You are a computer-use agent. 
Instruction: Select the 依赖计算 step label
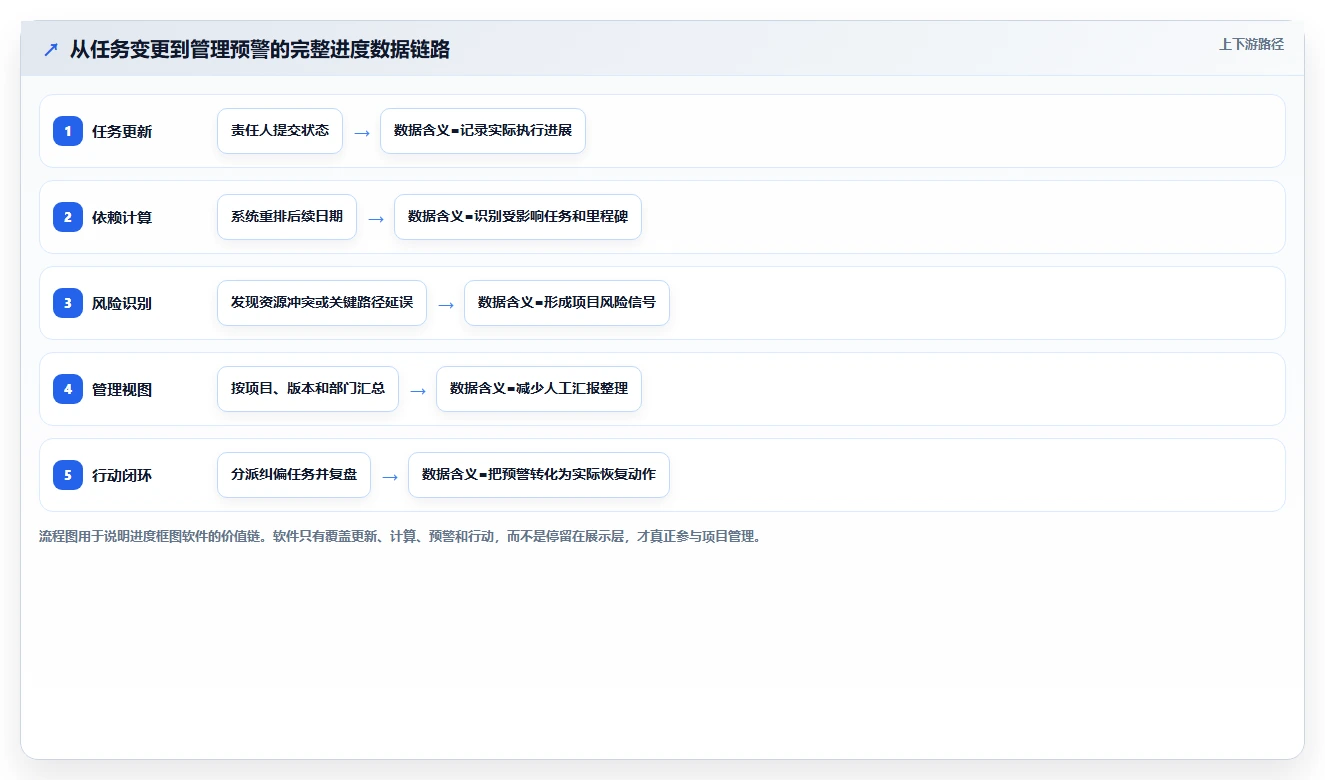pyautogui.click(x=122, y=218)
